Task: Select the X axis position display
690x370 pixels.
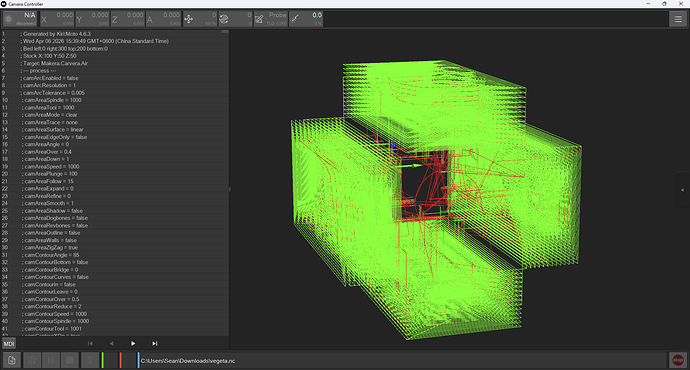Action: click(x=57, y=19)
